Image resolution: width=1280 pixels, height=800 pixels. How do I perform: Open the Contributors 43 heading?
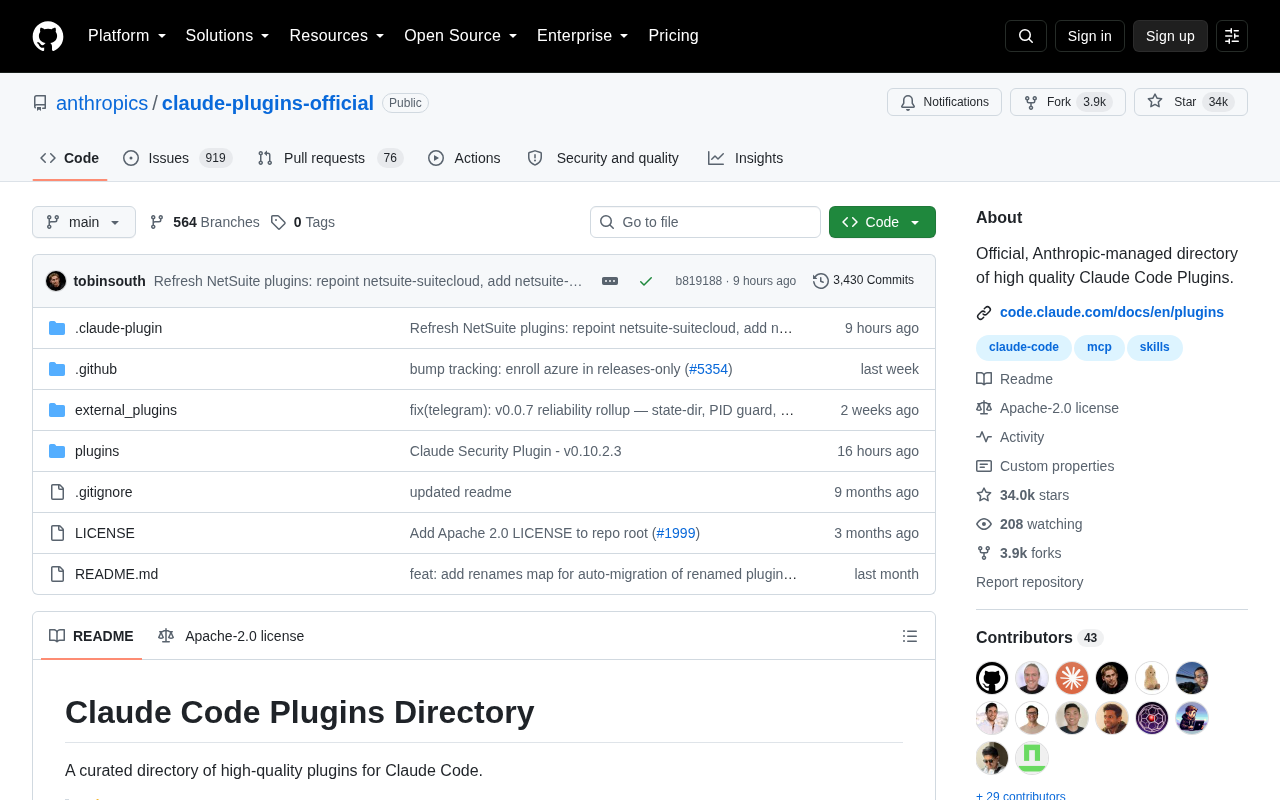[1039, 638]
